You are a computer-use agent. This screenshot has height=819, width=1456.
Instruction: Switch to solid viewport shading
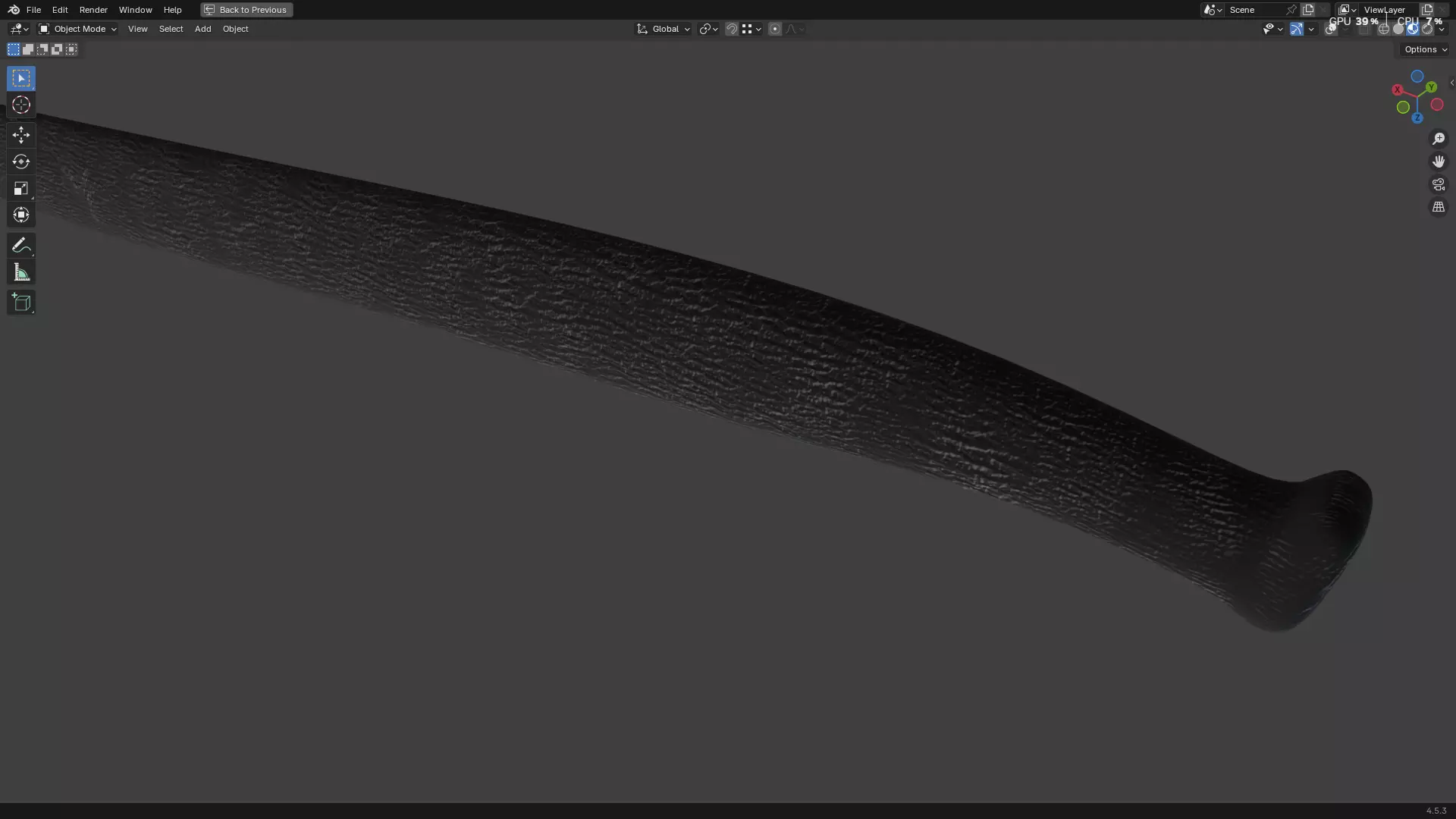click(1398, 30)
